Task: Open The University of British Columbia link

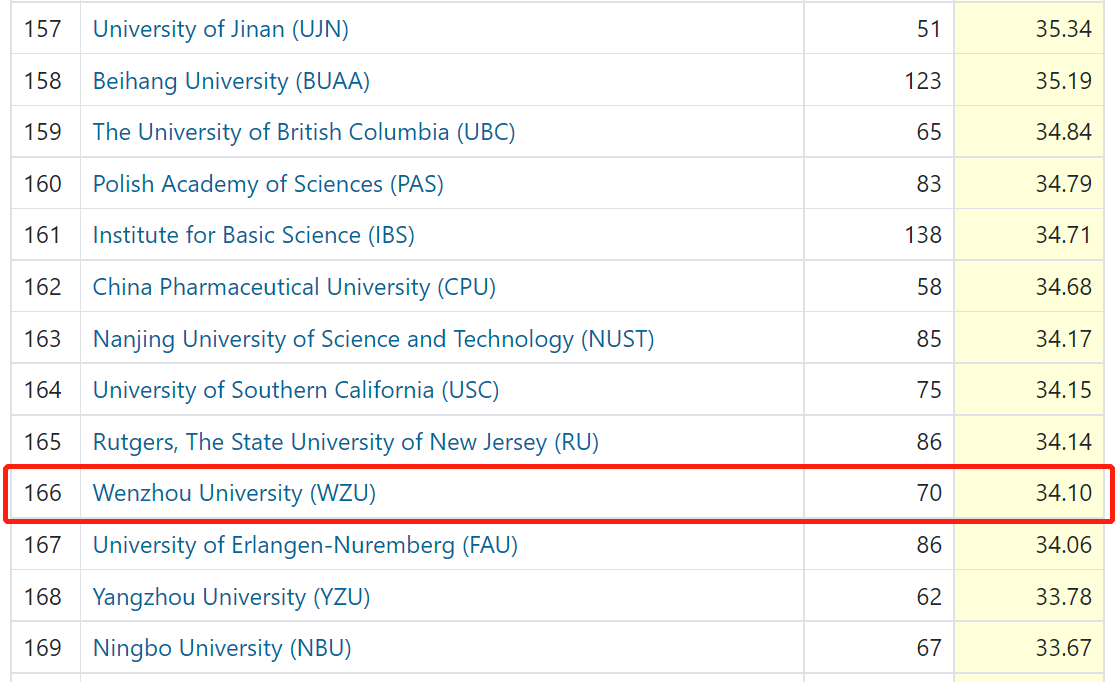Action: pos(303,132)
